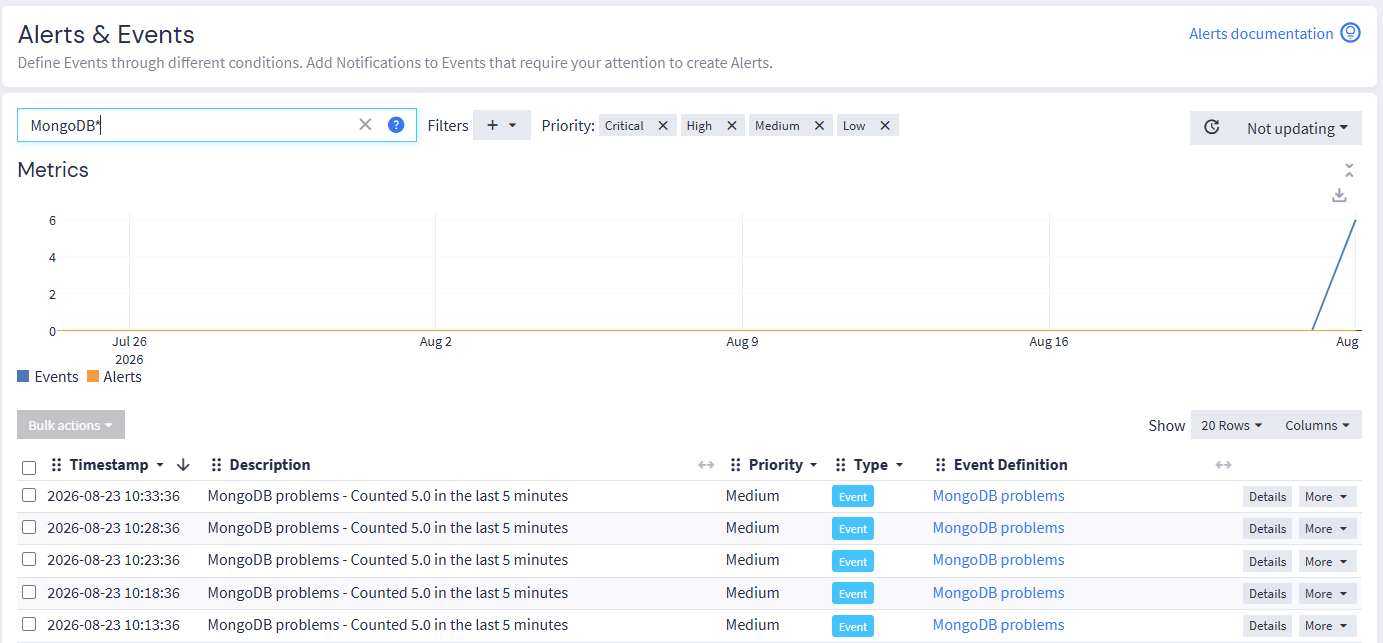
Task: Tick the checkbox for the 10:18:36 event
Action: (29, 592)
